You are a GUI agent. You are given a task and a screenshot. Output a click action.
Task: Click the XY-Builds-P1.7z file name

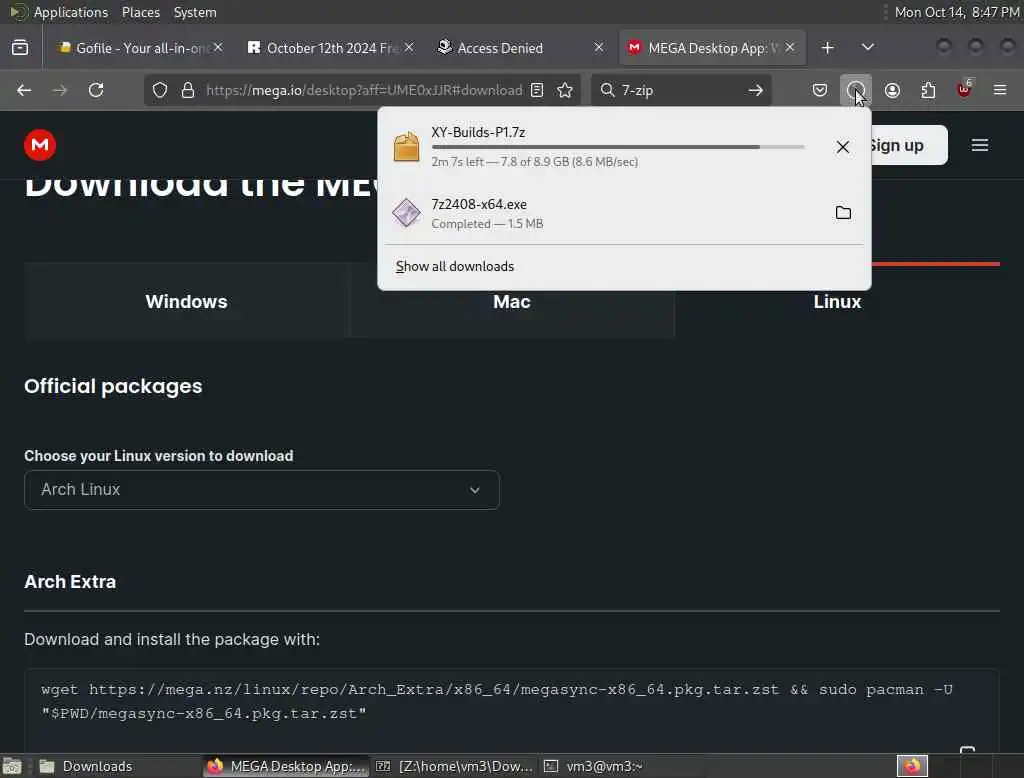click(478, 132)
